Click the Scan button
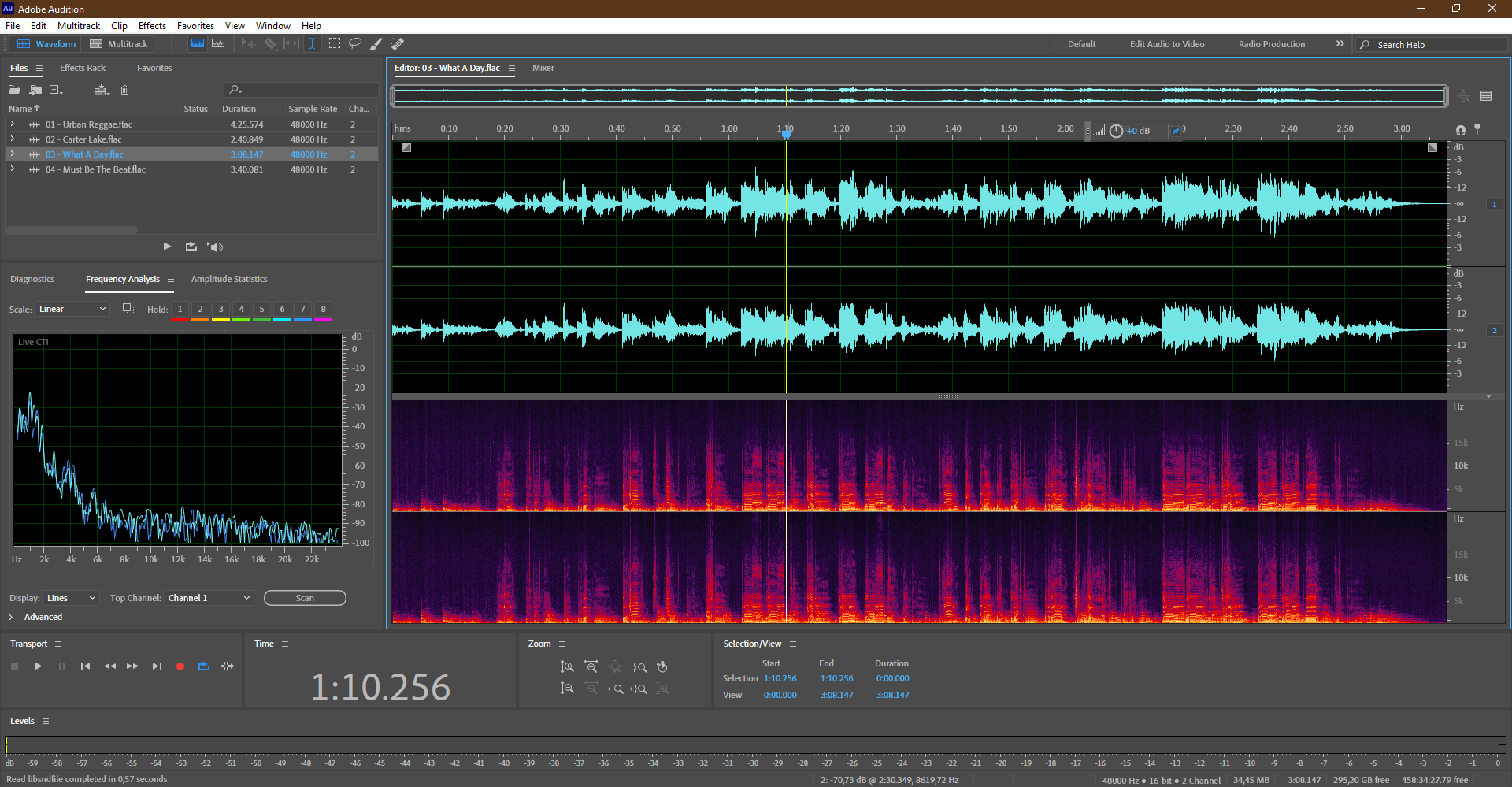Viewport: 1512px width, 787px height. pos(305,598)
